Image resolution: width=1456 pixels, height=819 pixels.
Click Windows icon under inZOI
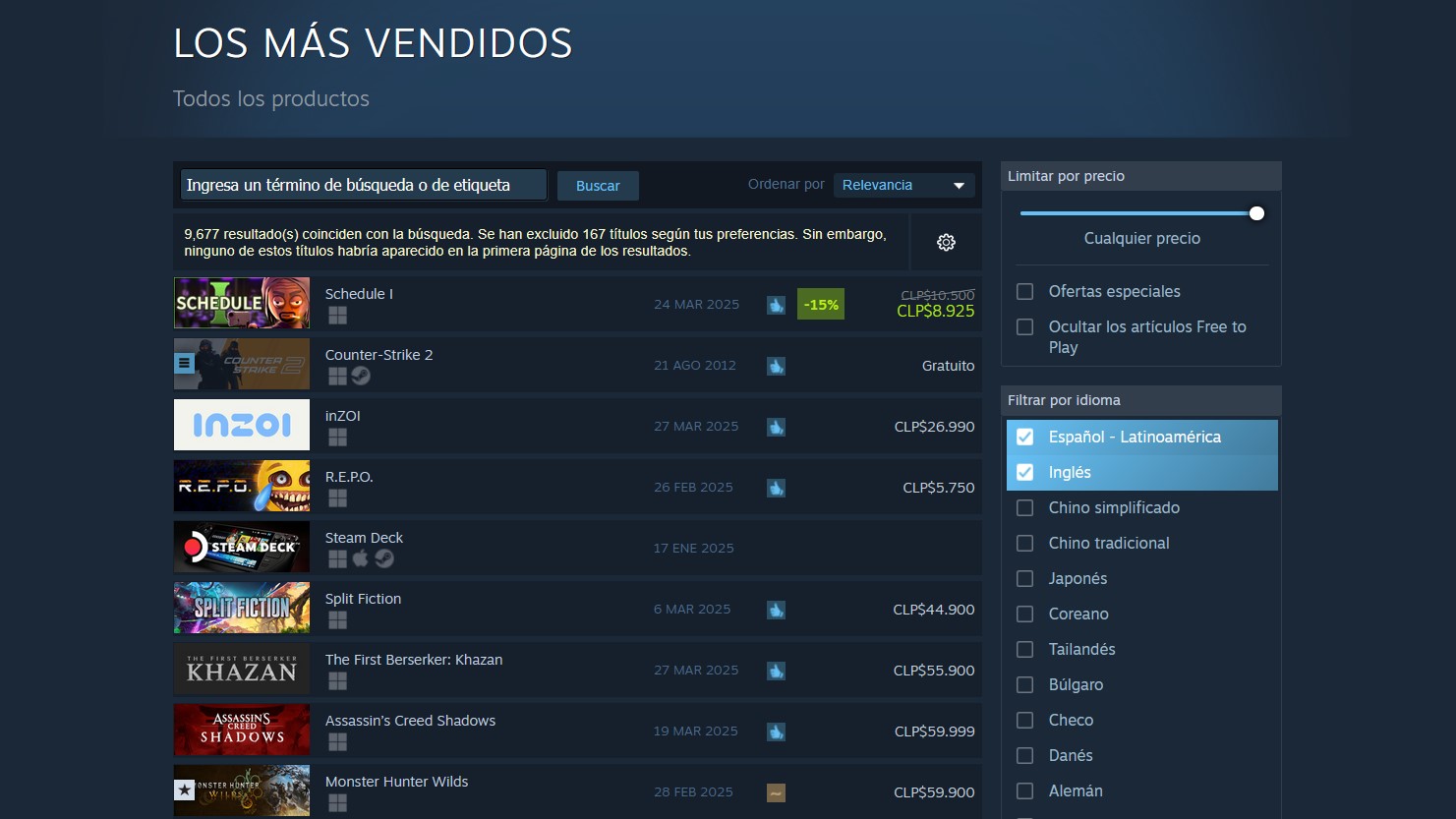pos(337,437)
